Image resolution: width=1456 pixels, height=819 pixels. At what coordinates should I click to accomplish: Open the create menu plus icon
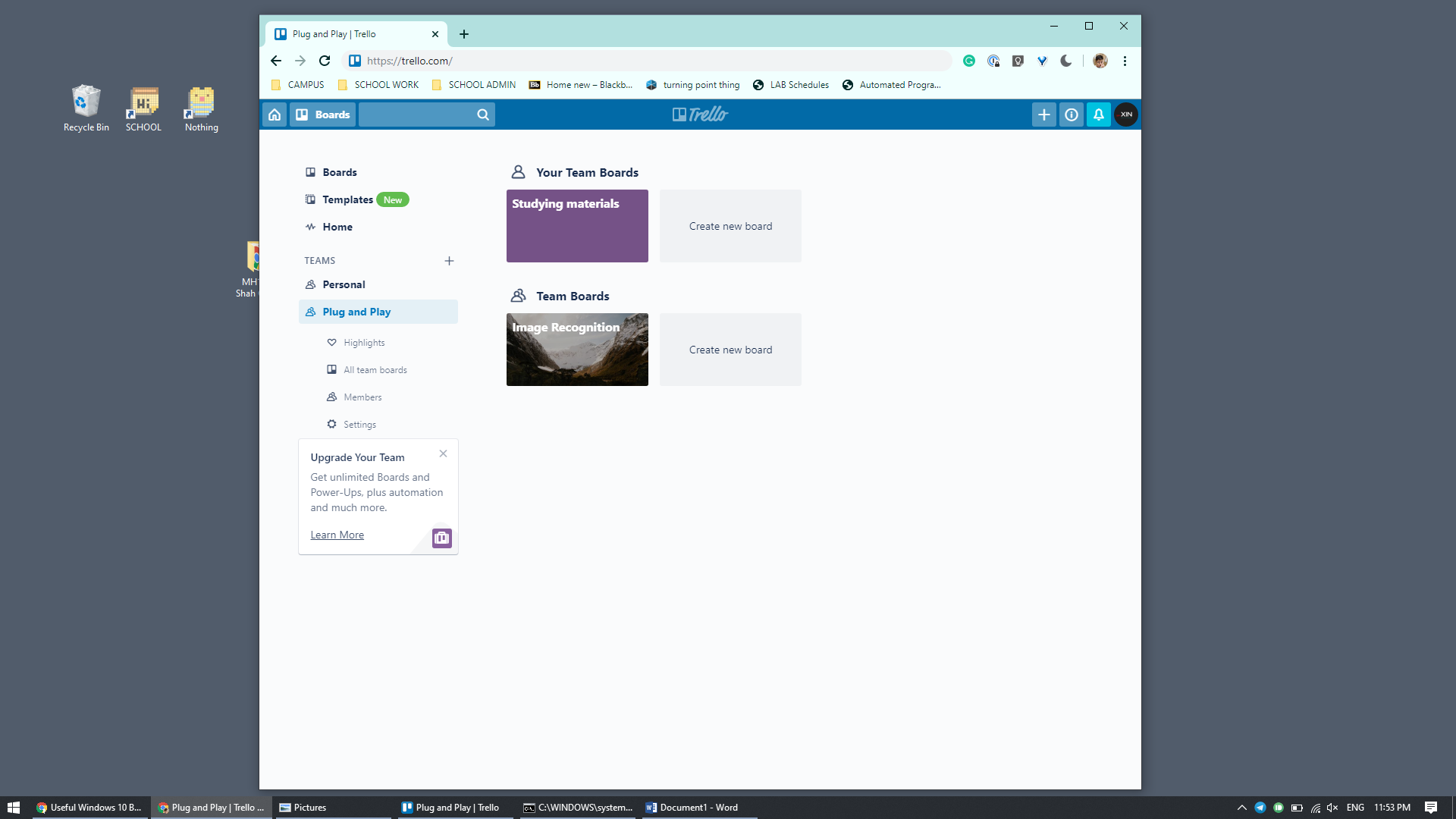click(x=1043, y=115)
